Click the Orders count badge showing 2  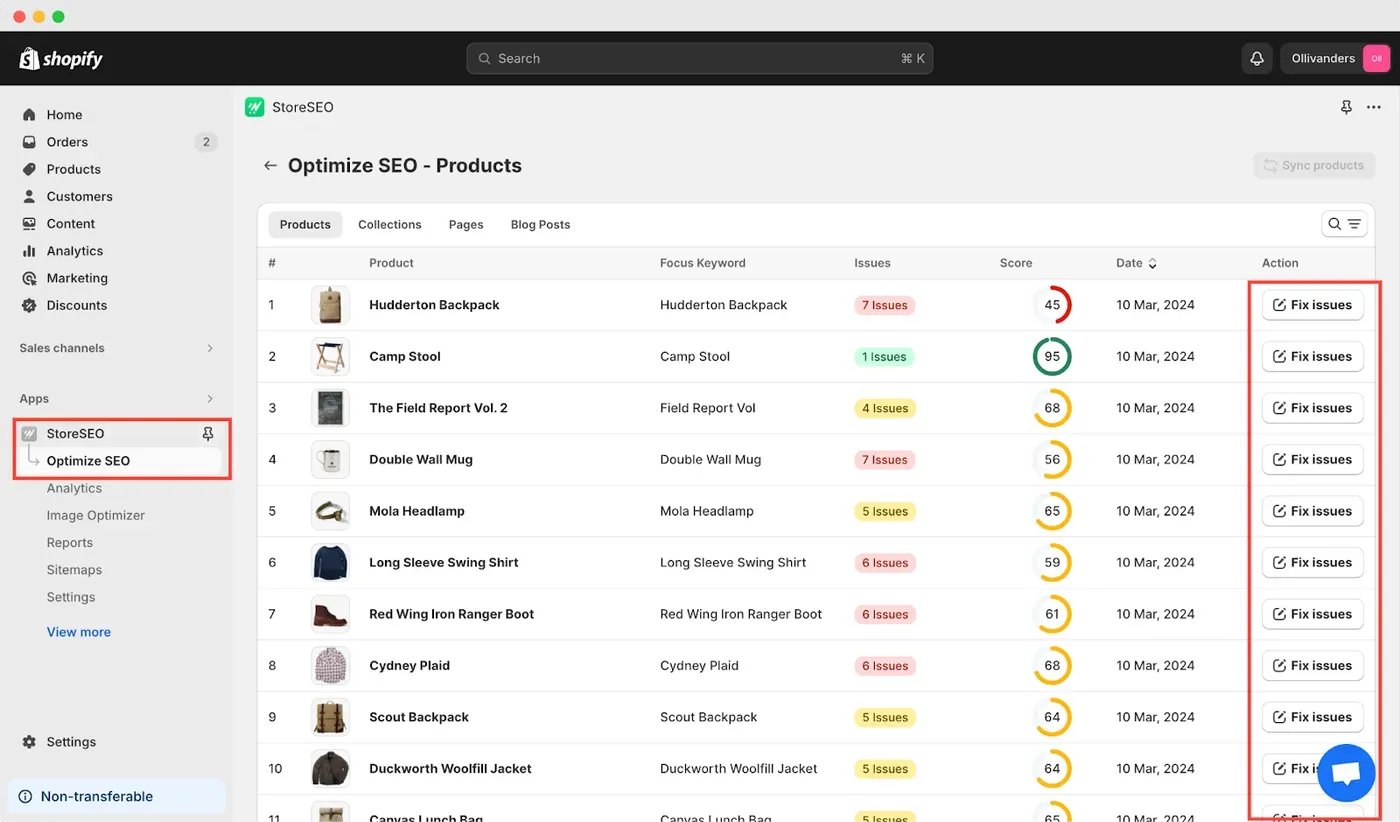pos(206,142)
